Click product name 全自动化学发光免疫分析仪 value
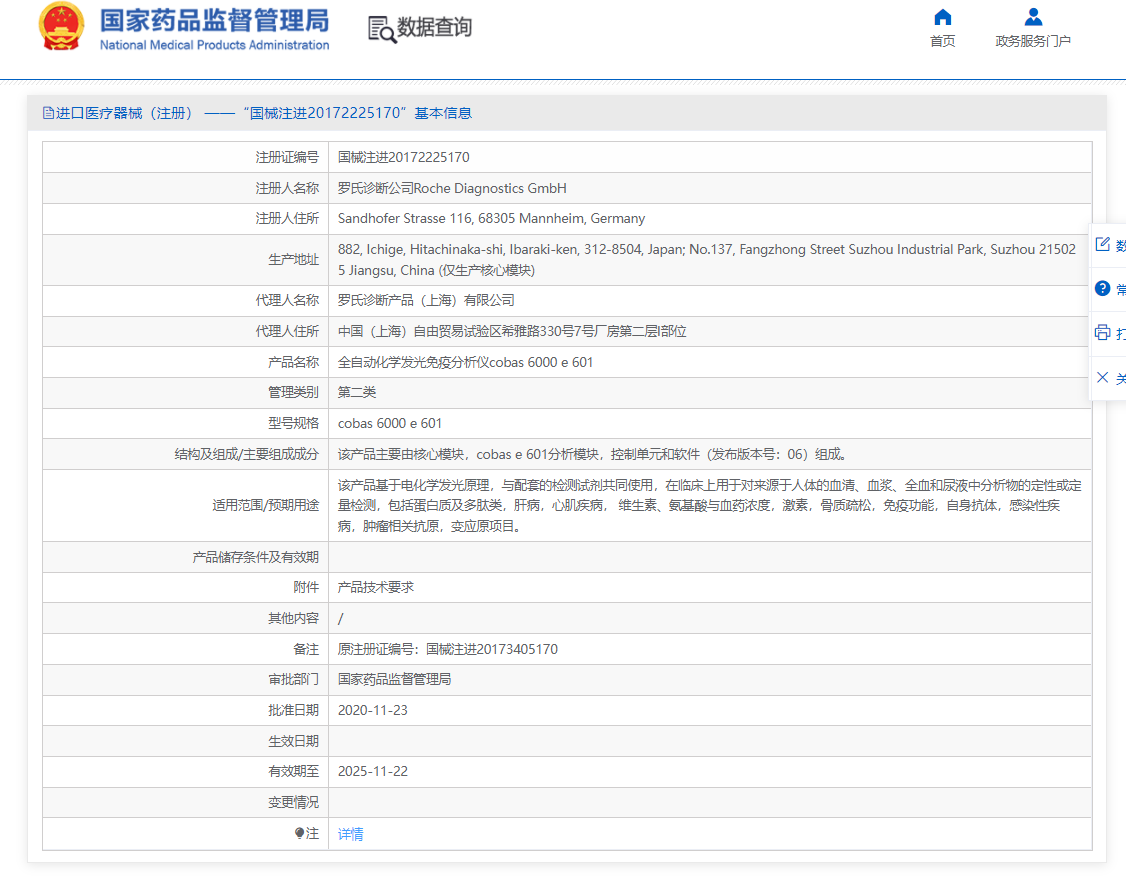 coord(465,362)
